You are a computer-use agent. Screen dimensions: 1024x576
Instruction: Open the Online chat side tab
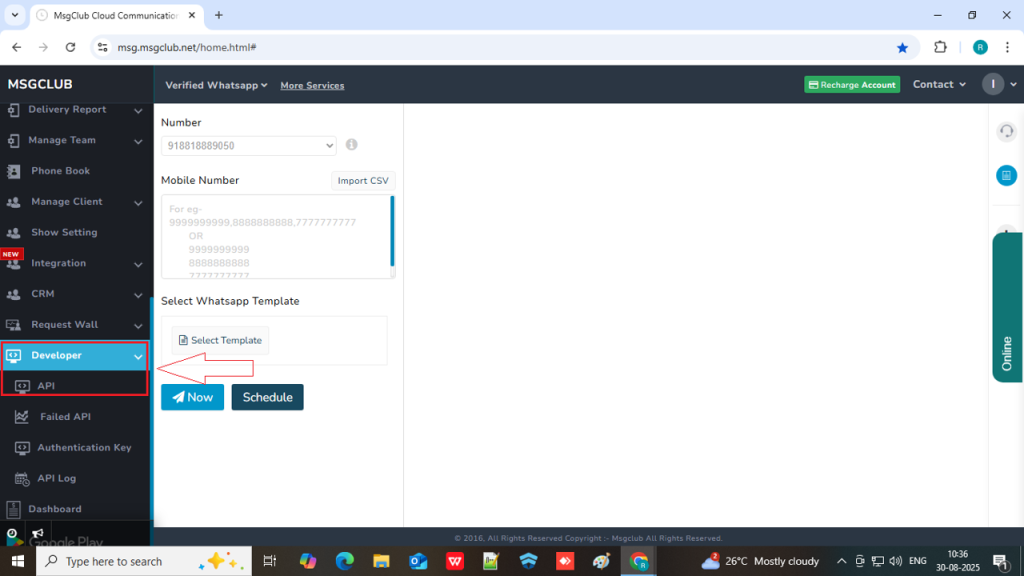[1007, 307]
